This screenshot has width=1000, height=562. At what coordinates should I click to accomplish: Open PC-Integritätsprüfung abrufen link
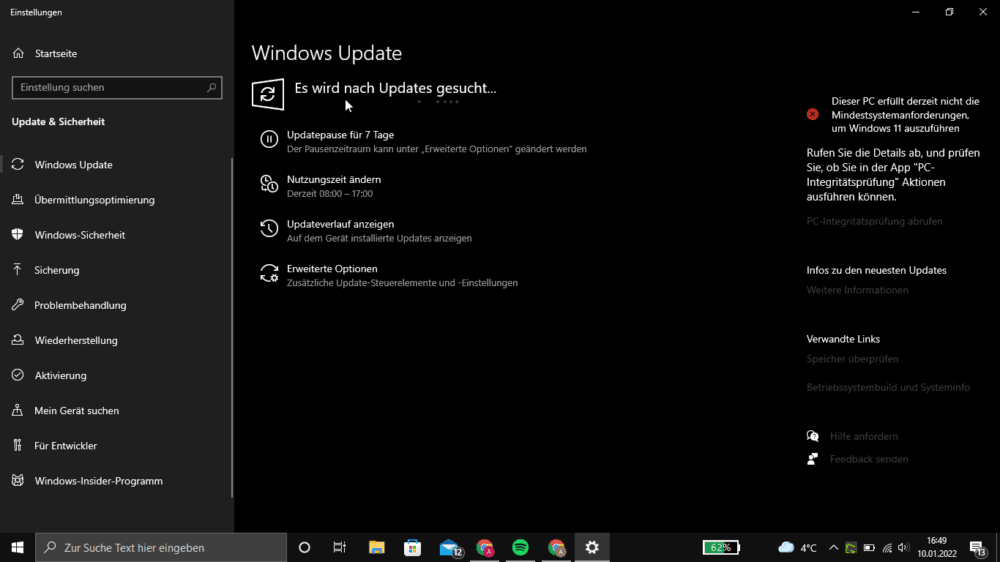click(x=874, y=221)
